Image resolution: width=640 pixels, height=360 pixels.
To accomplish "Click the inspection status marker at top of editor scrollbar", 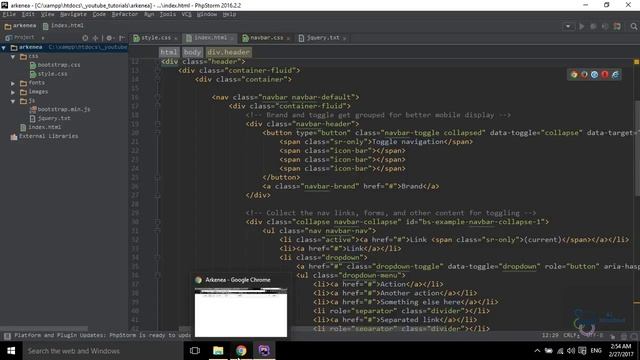I will [x=636, y=62].
